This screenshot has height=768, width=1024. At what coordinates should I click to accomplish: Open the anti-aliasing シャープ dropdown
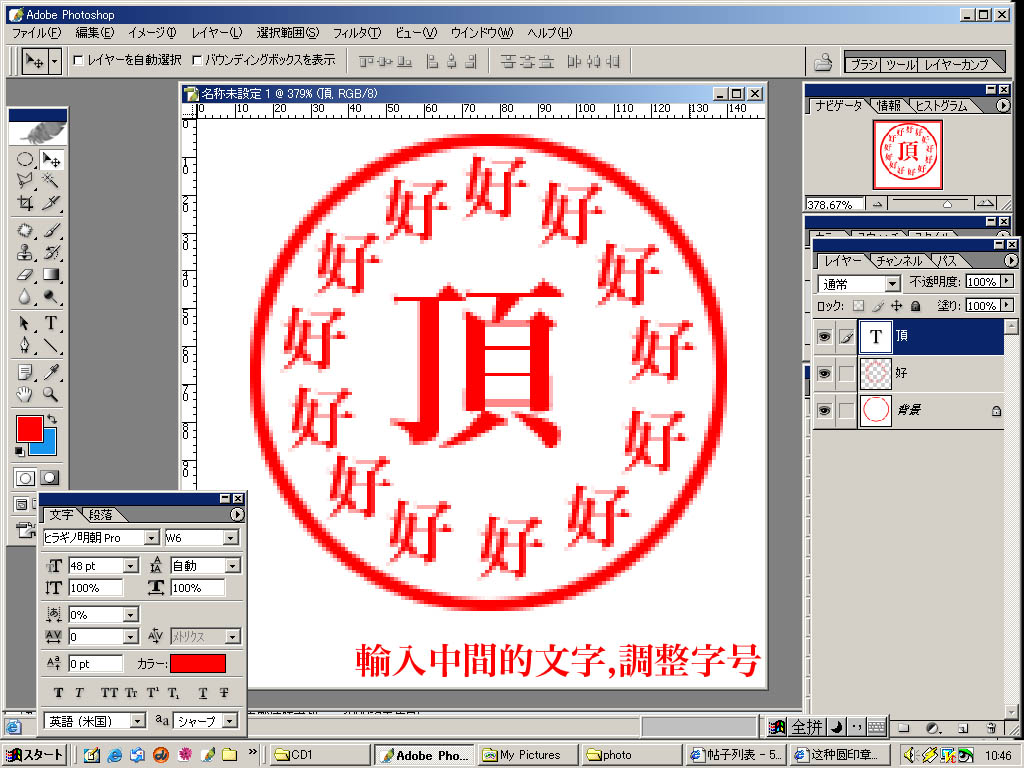(230, 721)
